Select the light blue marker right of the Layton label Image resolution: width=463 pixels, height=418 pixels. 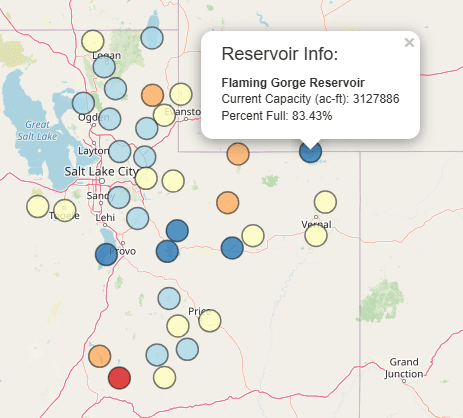coord(120,151)
